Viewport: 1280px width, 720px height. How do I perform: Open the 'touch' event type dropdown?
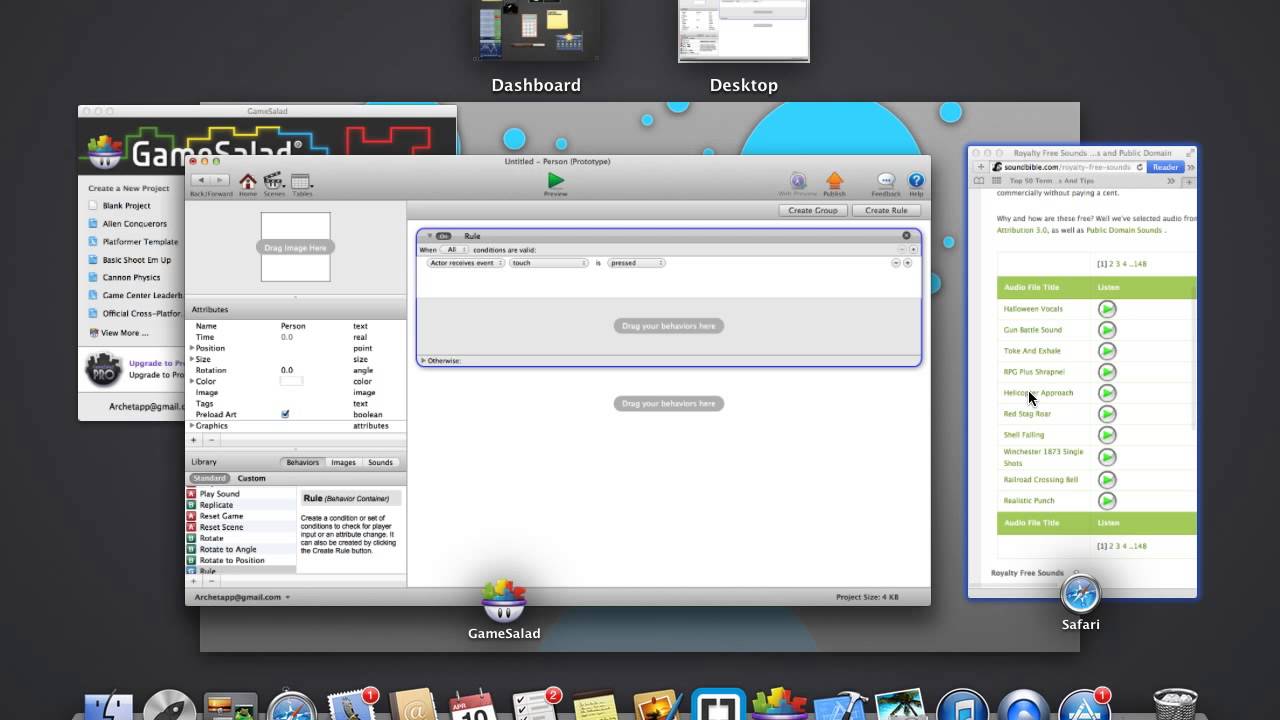tap(549, 263)
